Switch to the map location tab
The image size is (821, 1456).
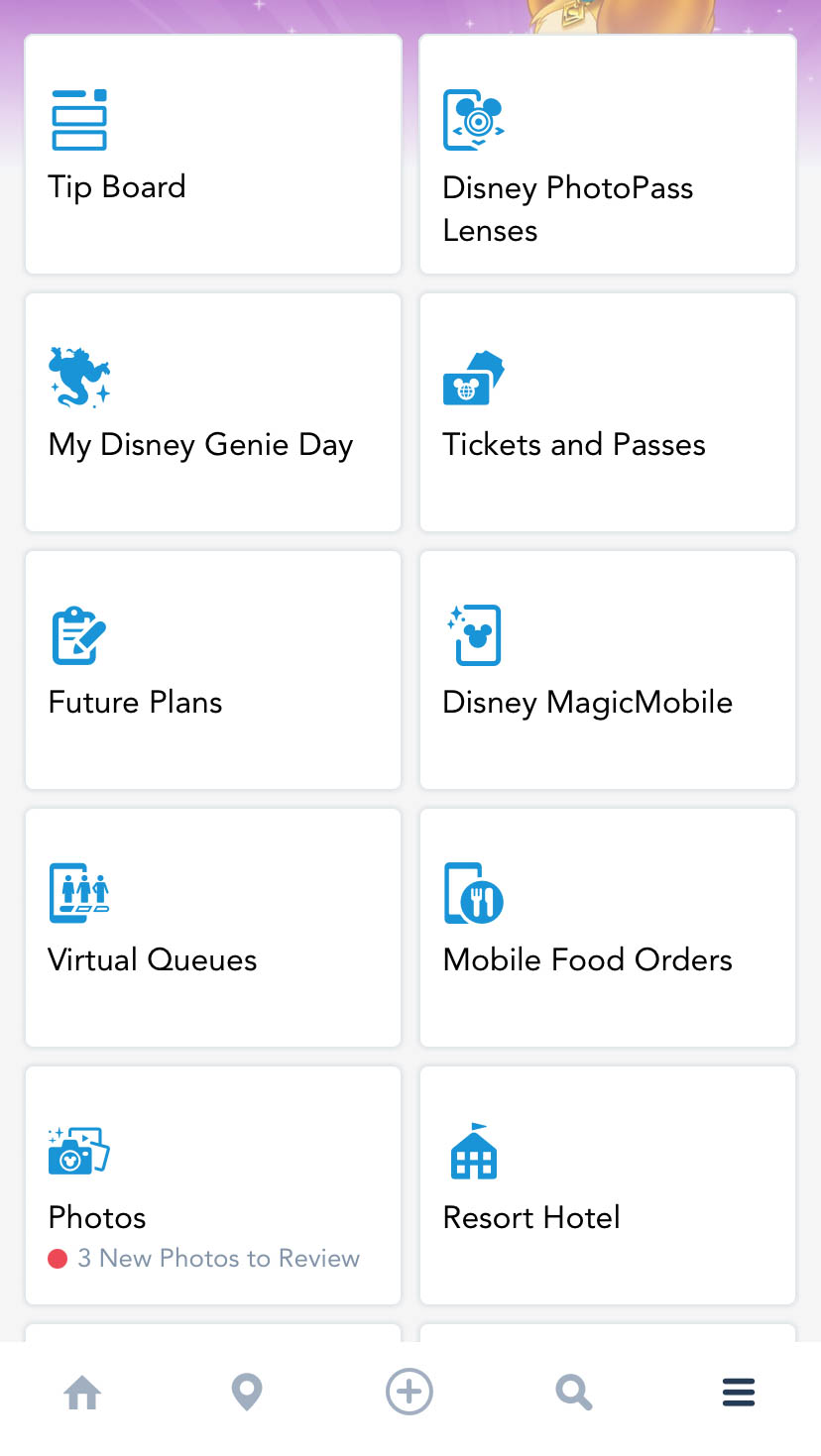(x=246, y=1393)
